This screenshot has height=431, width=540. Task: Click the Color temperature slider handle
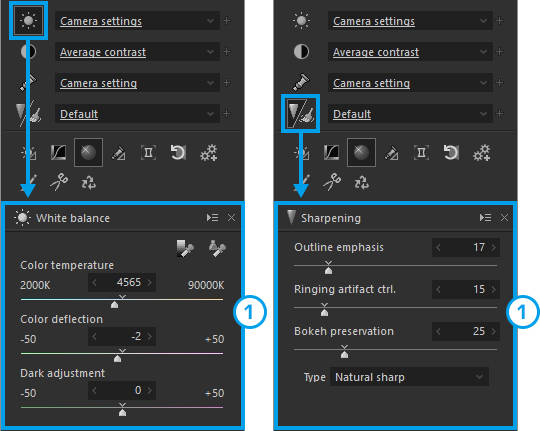115,305
